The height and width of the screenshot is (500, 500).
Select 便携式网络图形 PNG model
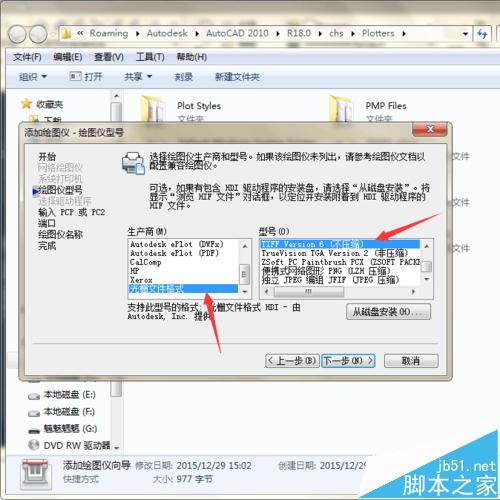coord(340,271)
